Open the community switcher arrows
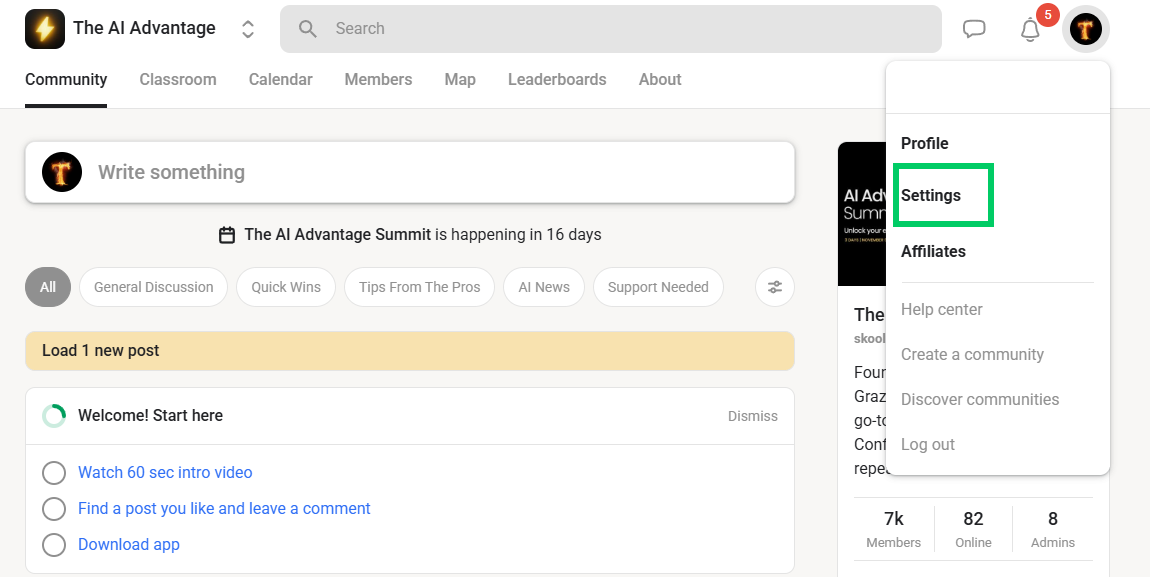The width and height of the screenshot is (1150, 577). coord(248,29)
